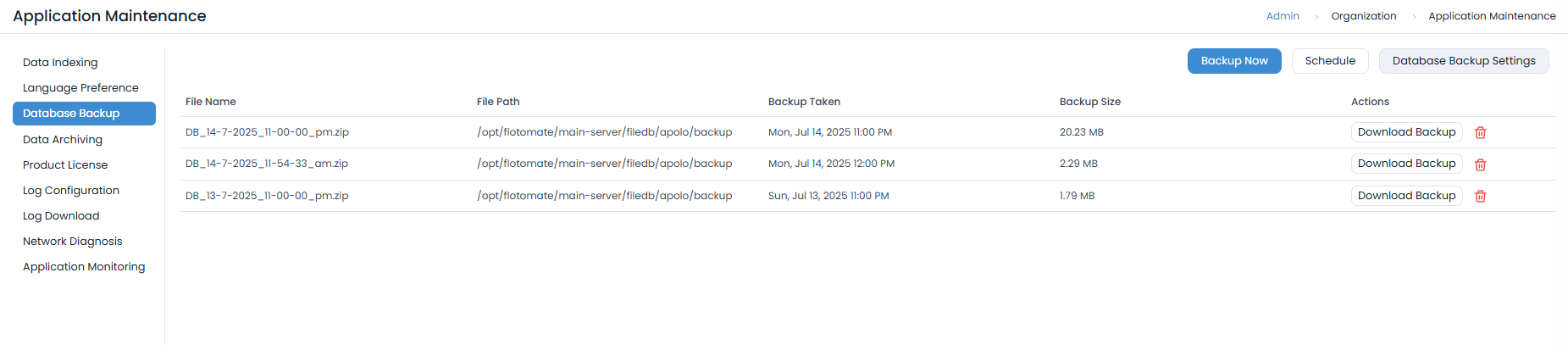Open Database Backup Settings
1568x345 pixels.
(x=1464, y=61)
